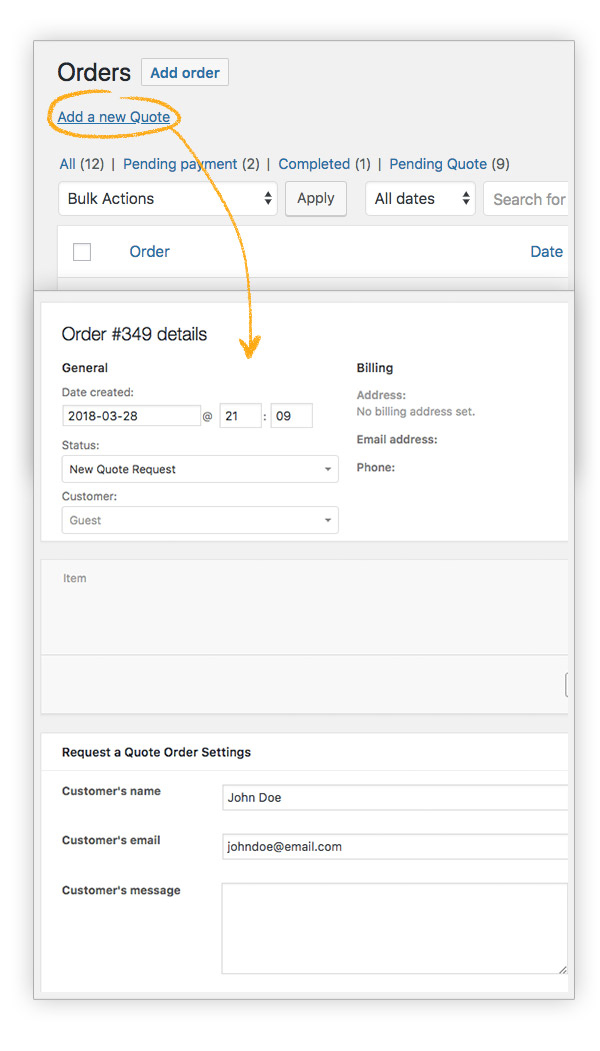
Task: Sort by the Date column header
Action: (x=546, y=251)
